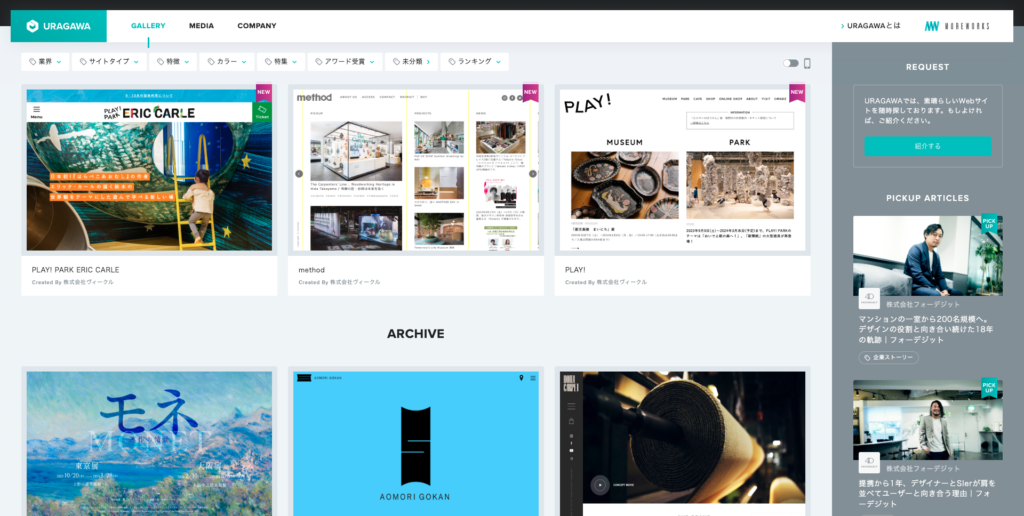This screenshot has height=516, width=1024.
Task: Click the smartphone view icon
Action: pos(807,63)
